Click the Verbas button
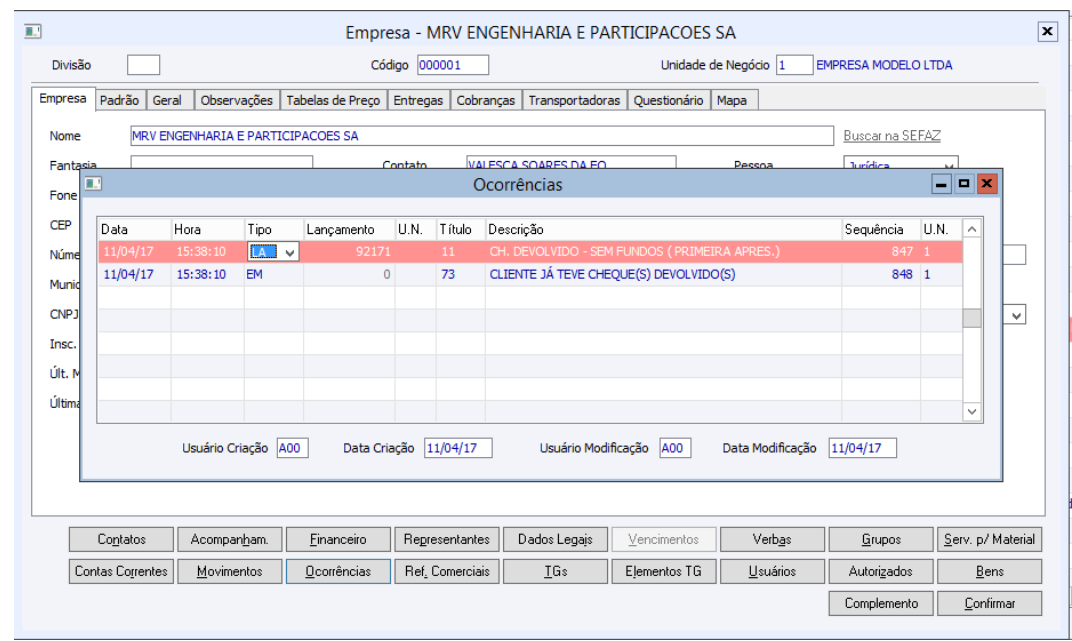 773,539
